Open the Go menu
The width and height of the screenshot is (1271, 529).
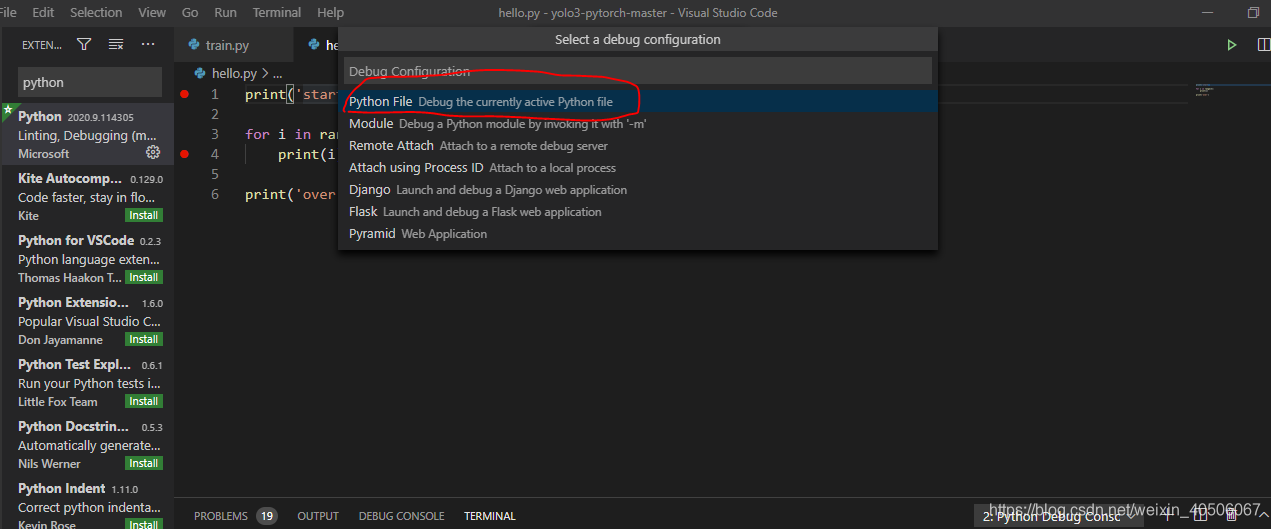[x=190, y=13]
